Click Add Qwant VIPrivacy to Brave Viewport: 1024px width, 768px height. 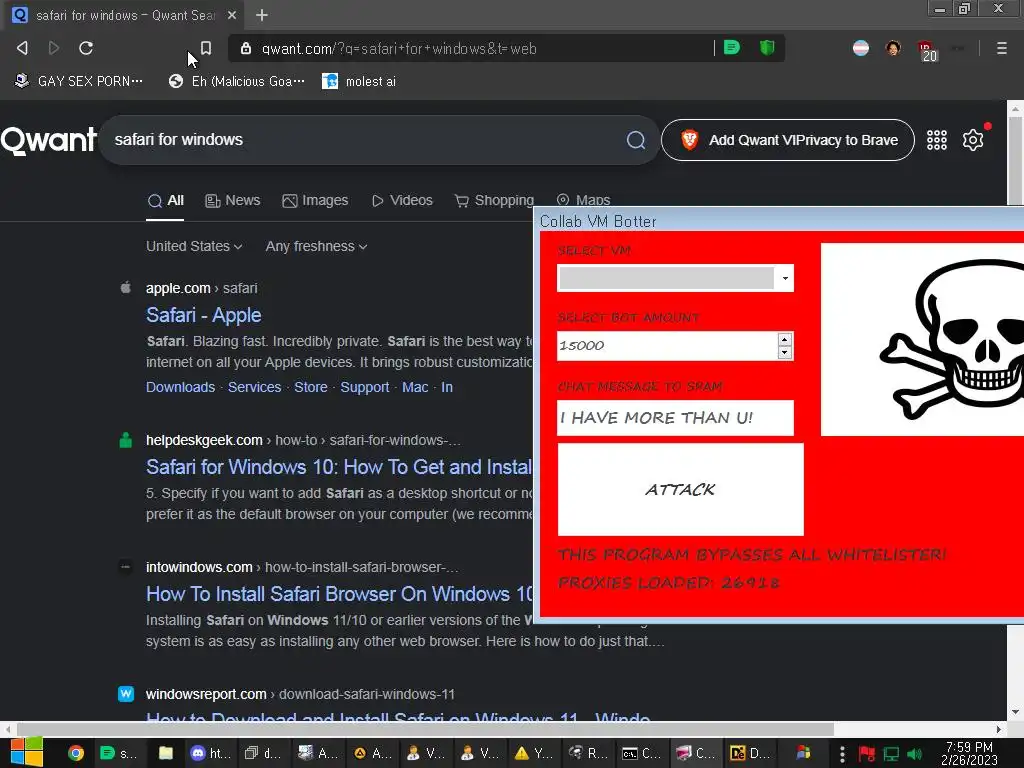click(x=788, y=140)
